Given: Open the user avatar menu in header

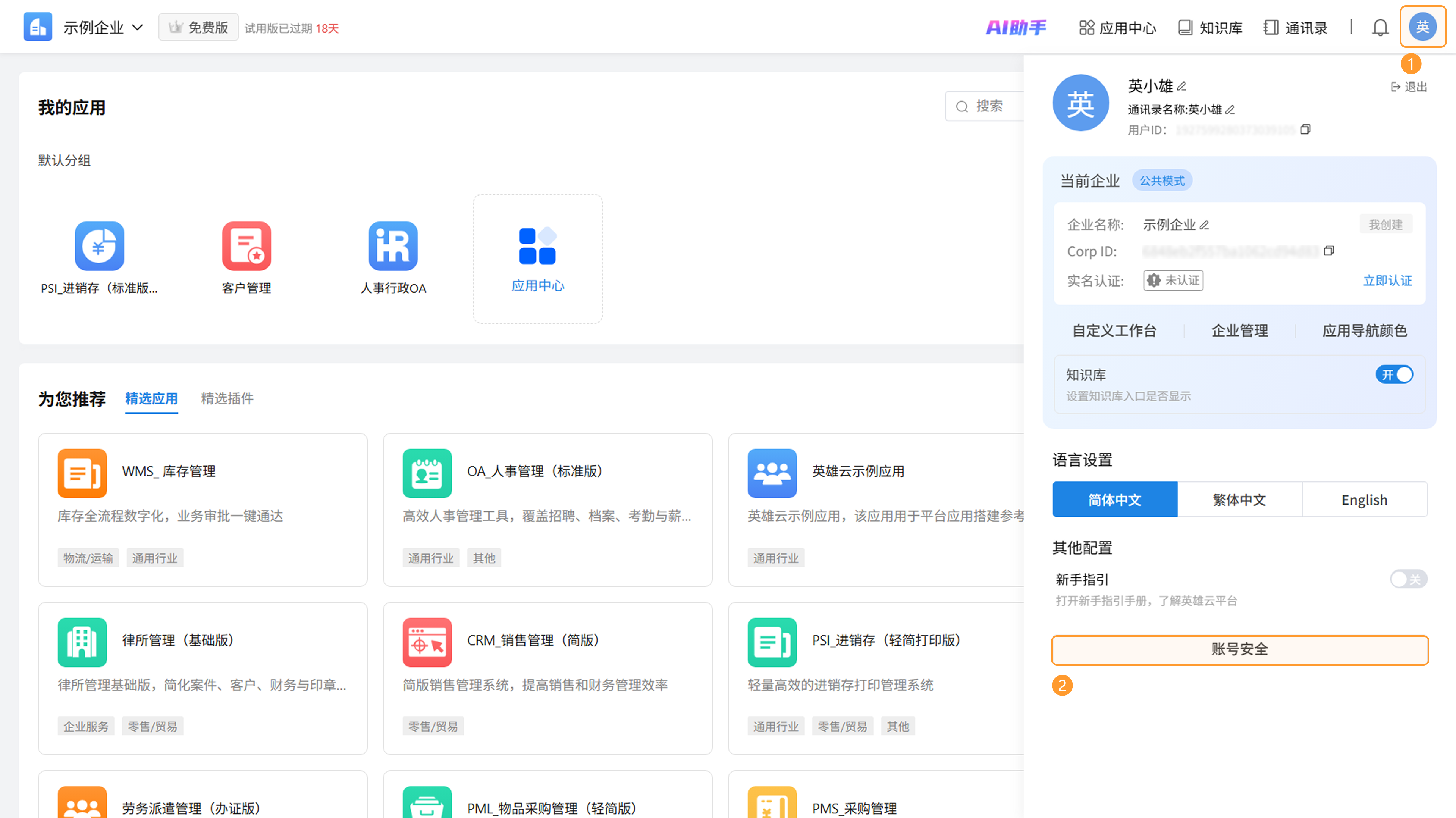Looking at the screenshot, I should coord(1422,27).
